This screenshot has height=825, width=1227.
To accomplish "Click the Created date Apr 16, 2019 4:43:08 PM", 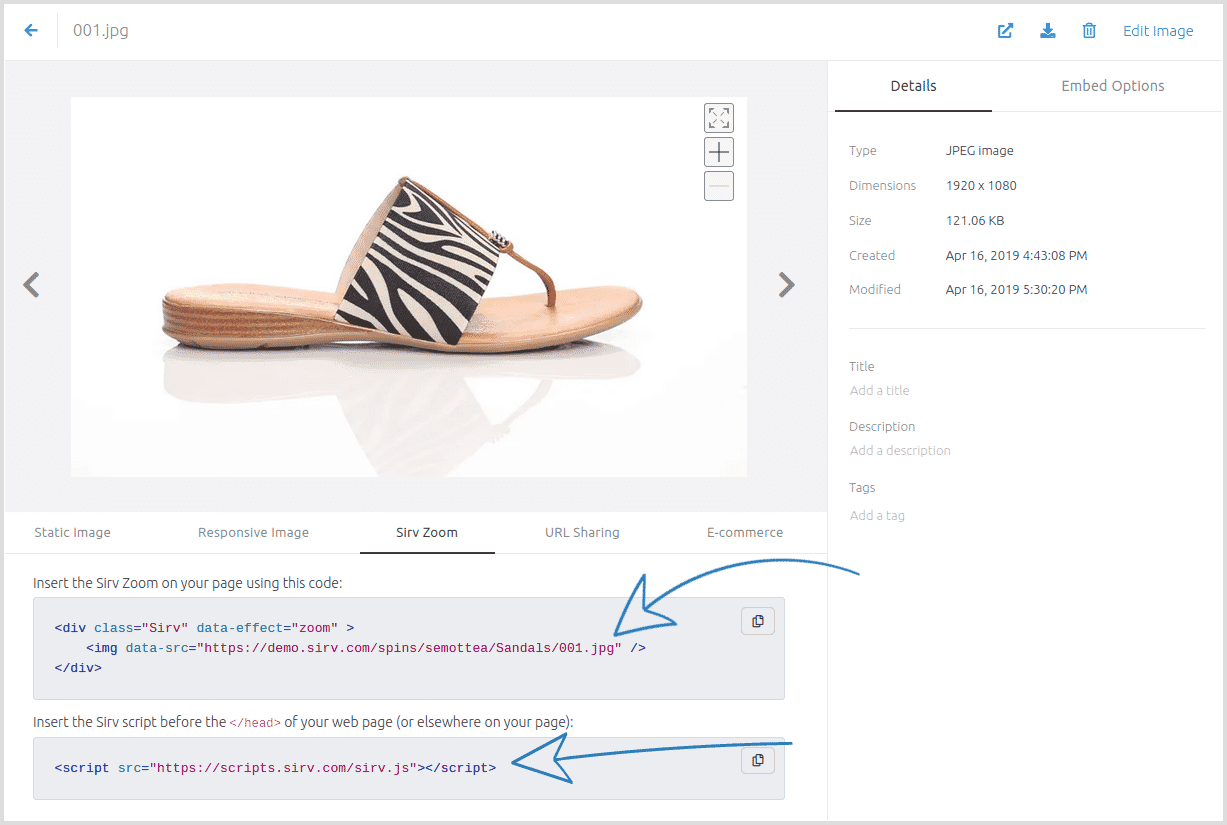I will click(1016, 256).
